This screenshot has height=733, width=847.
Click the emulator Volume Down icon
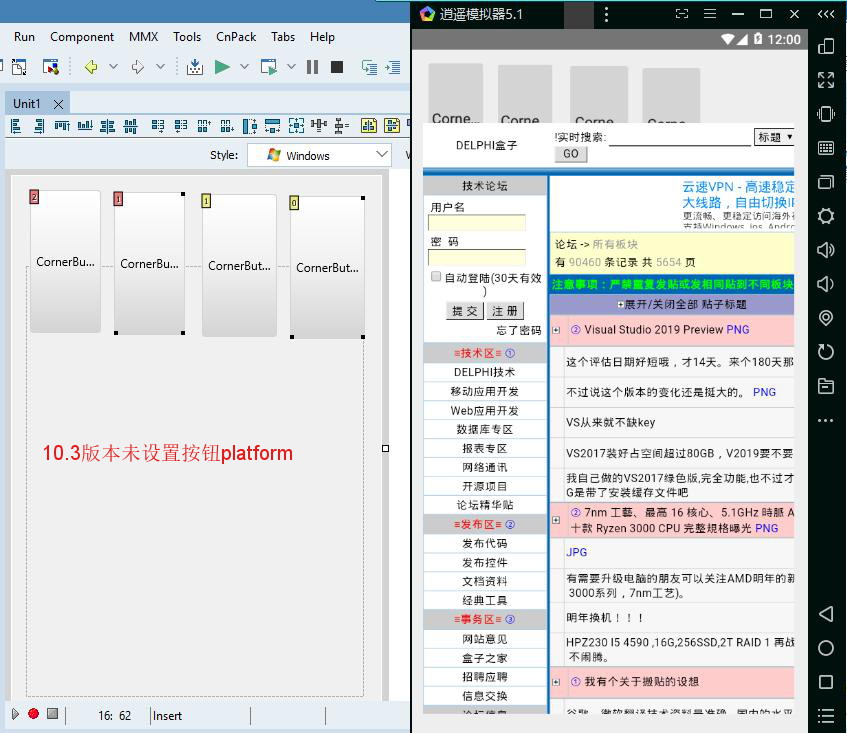click(826, 284)
